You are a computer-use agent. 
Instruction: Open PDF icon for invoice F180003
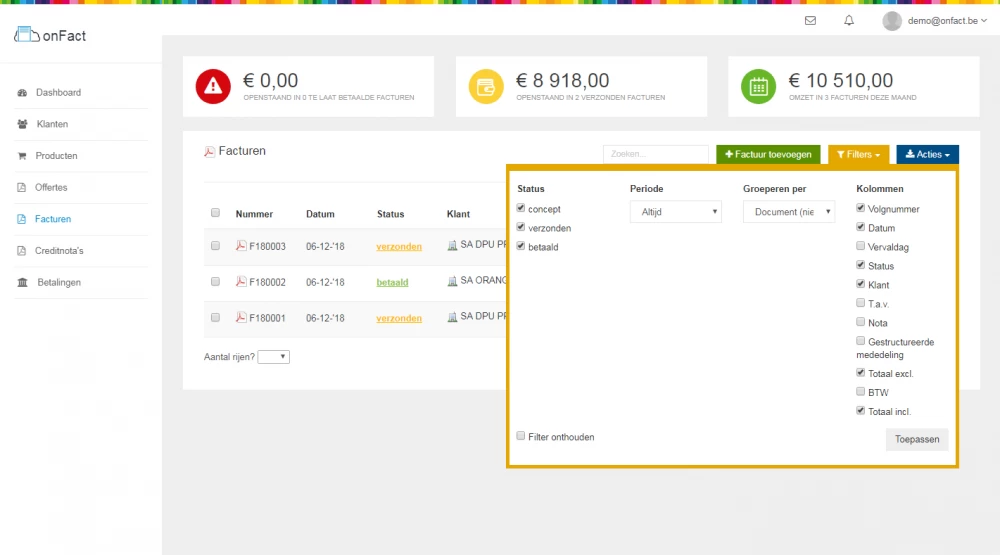241,246
